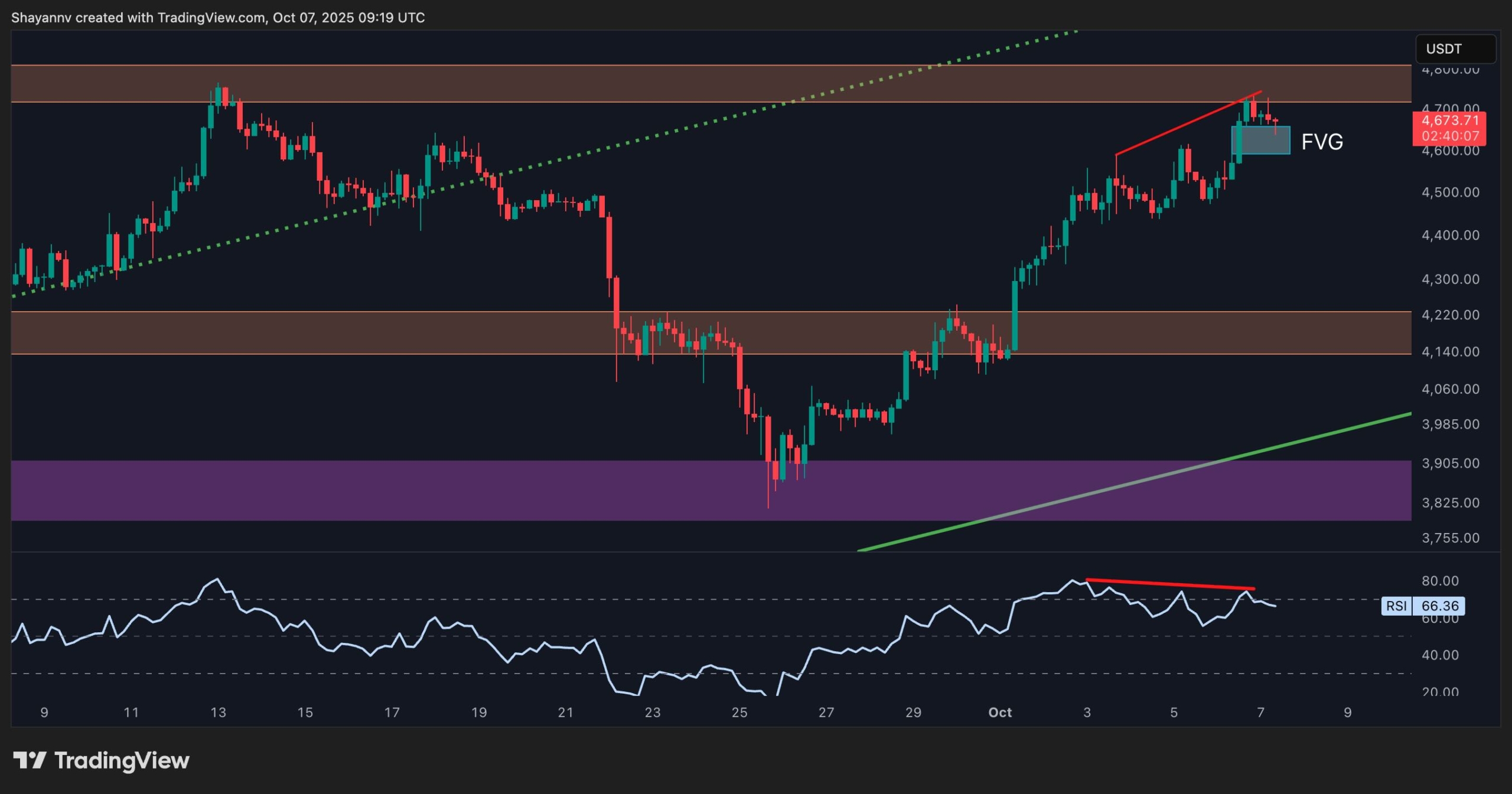This screenshot has width=1512, height=794.
Task: Click the RSI indicator label
Action: pos(1396,606)
